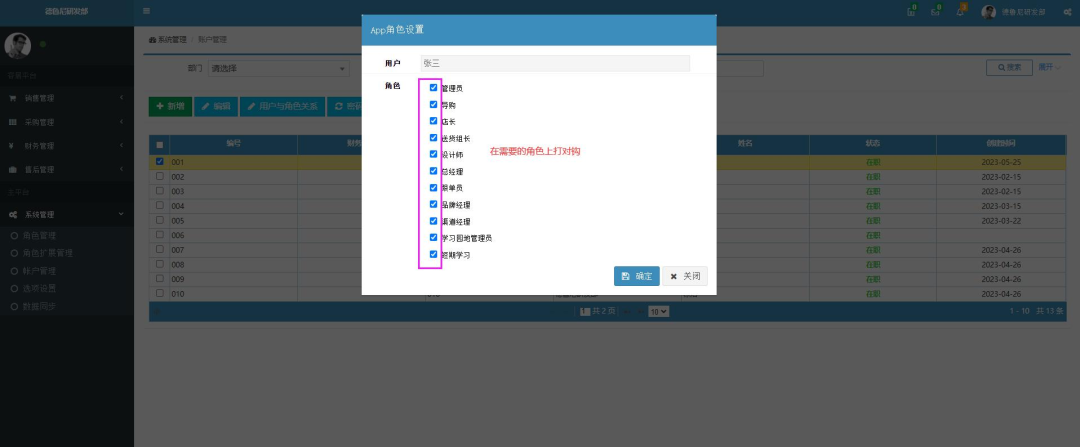
Task: Click the envelope messages icon in top bar
Action: point(936,11)
